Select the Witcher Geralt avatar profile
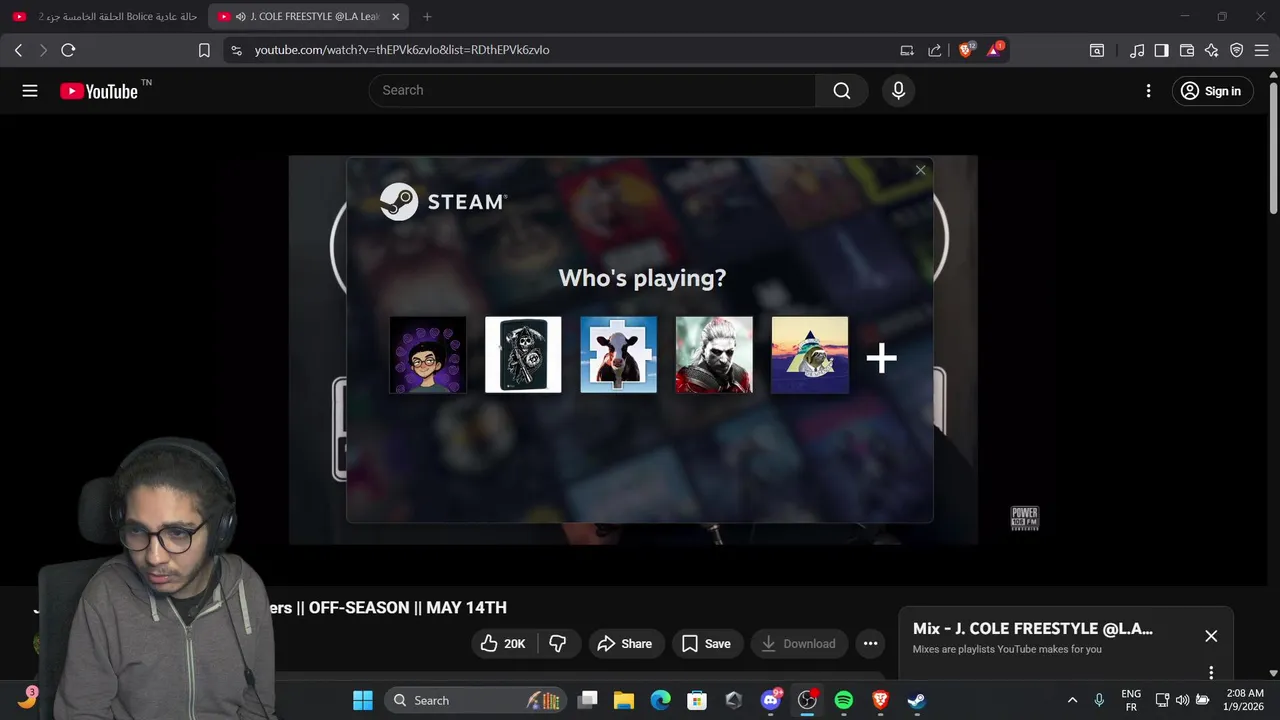1280x720 pixels. (x=714, y=355)
